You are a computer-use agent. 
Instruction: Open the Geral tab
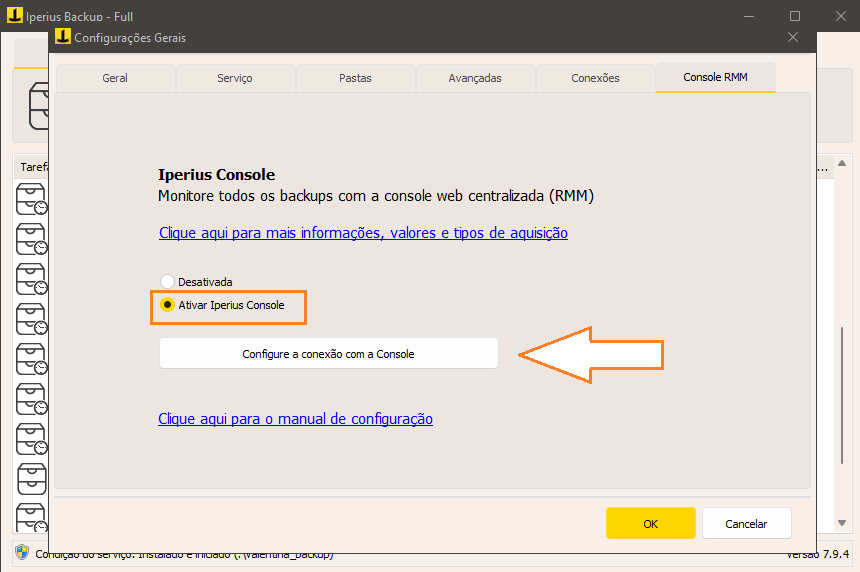click(x=115, y=78)
